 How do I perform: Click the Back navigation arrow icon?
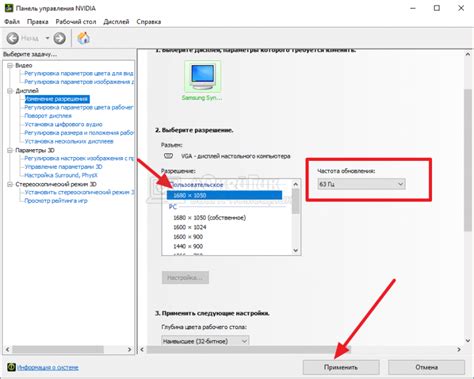tap(12, 38)
